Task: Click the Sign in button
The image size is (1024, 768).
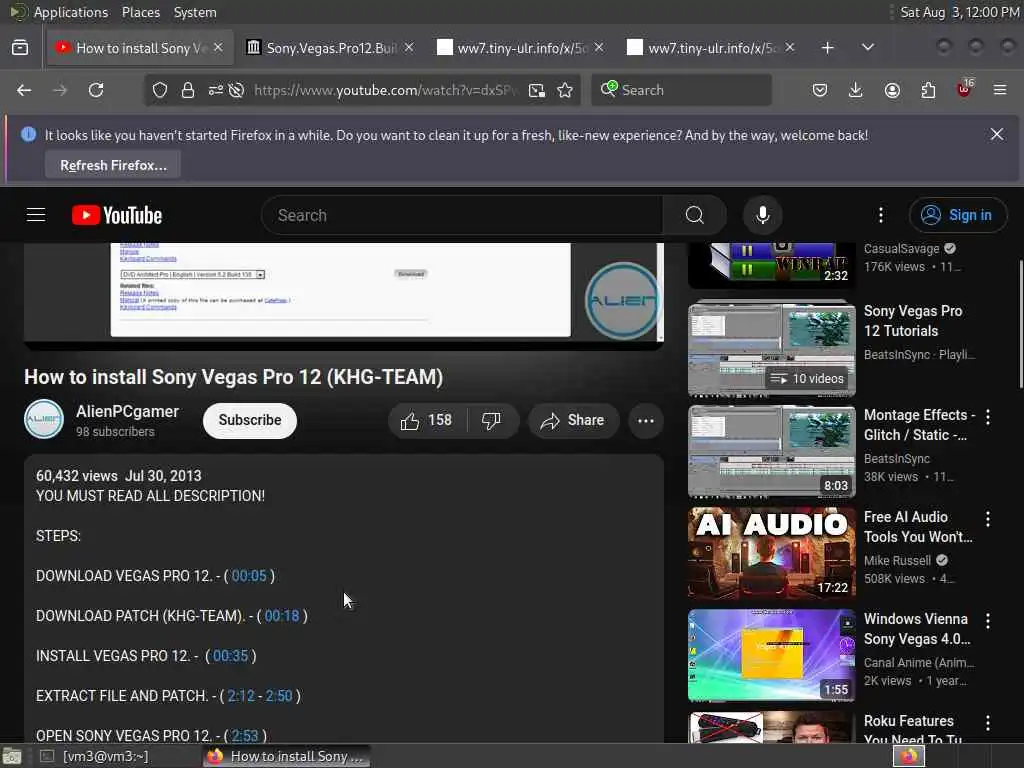Action: point(957,215)
